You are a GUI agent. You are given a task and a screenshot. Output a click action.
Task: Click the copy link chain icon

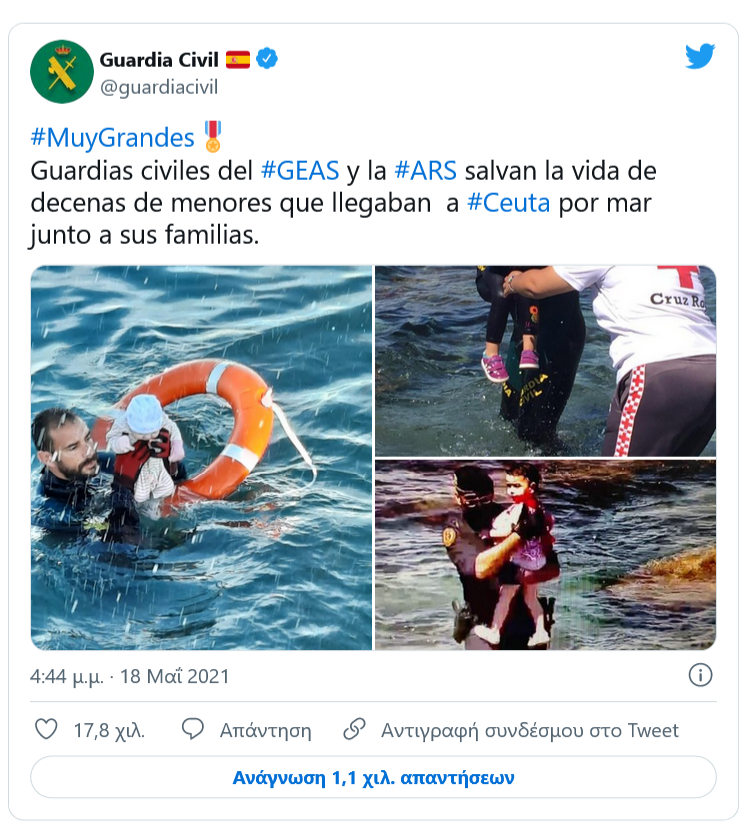[x=354, y=729]
